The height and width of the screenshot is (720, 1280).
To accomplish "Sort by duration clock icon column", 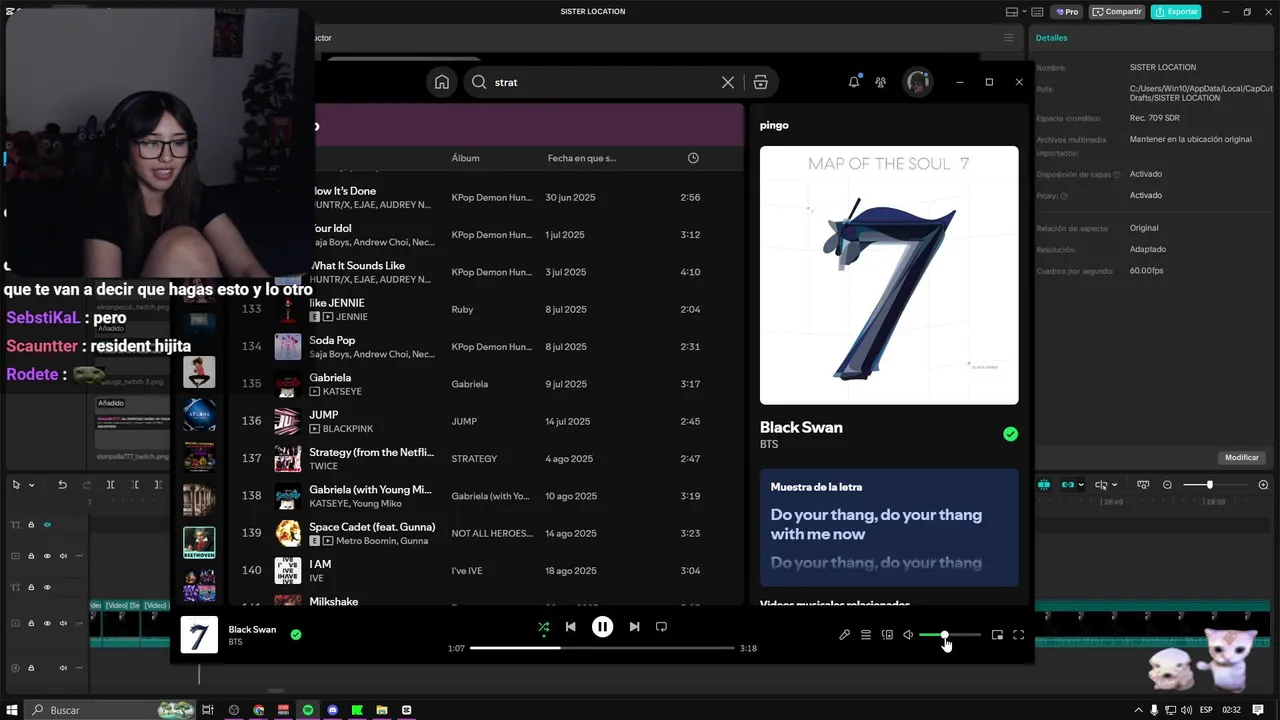I will pos(693,158).
